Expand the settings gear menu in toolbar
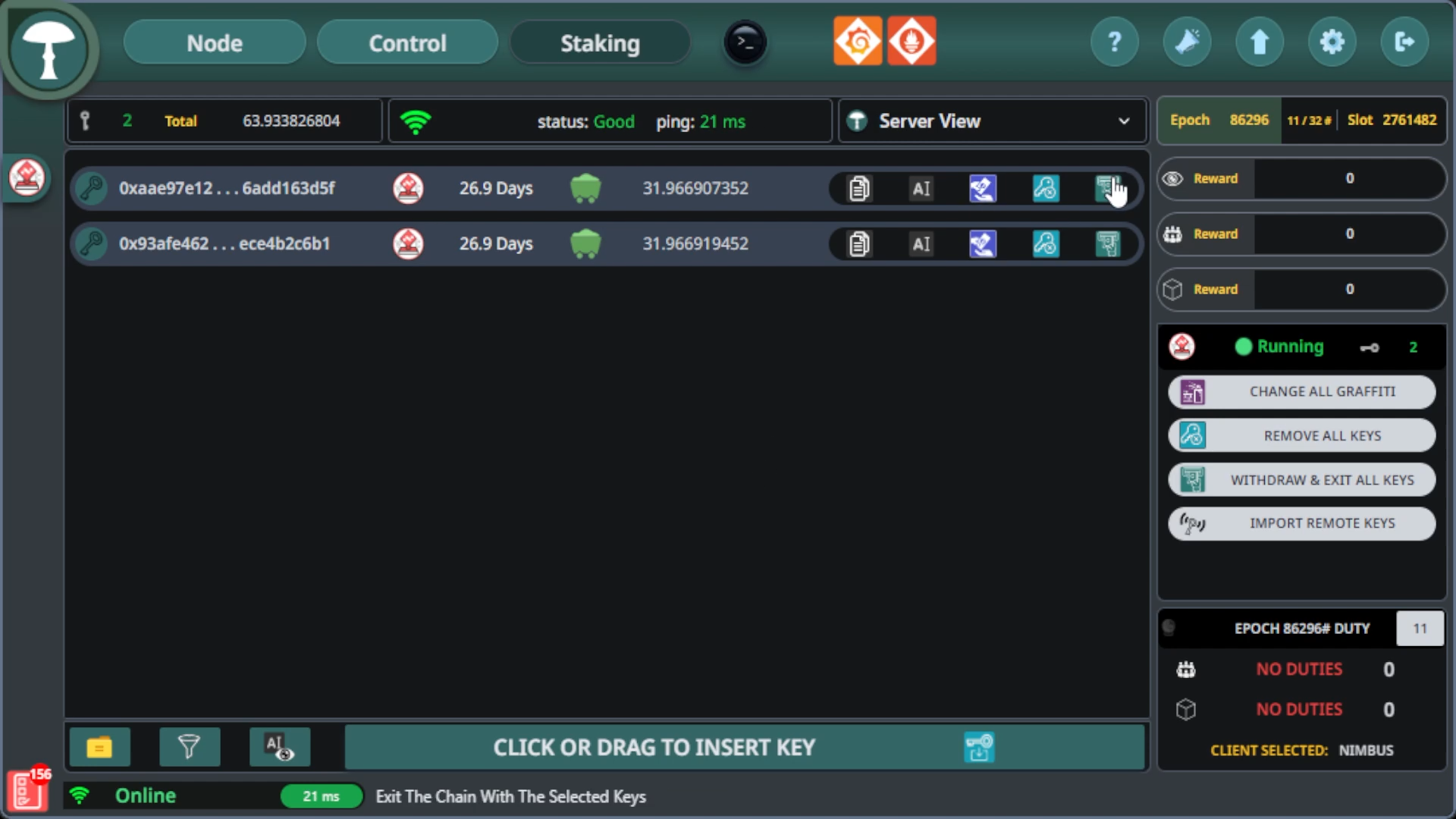1456x819 pixels. click(1332, 42)
